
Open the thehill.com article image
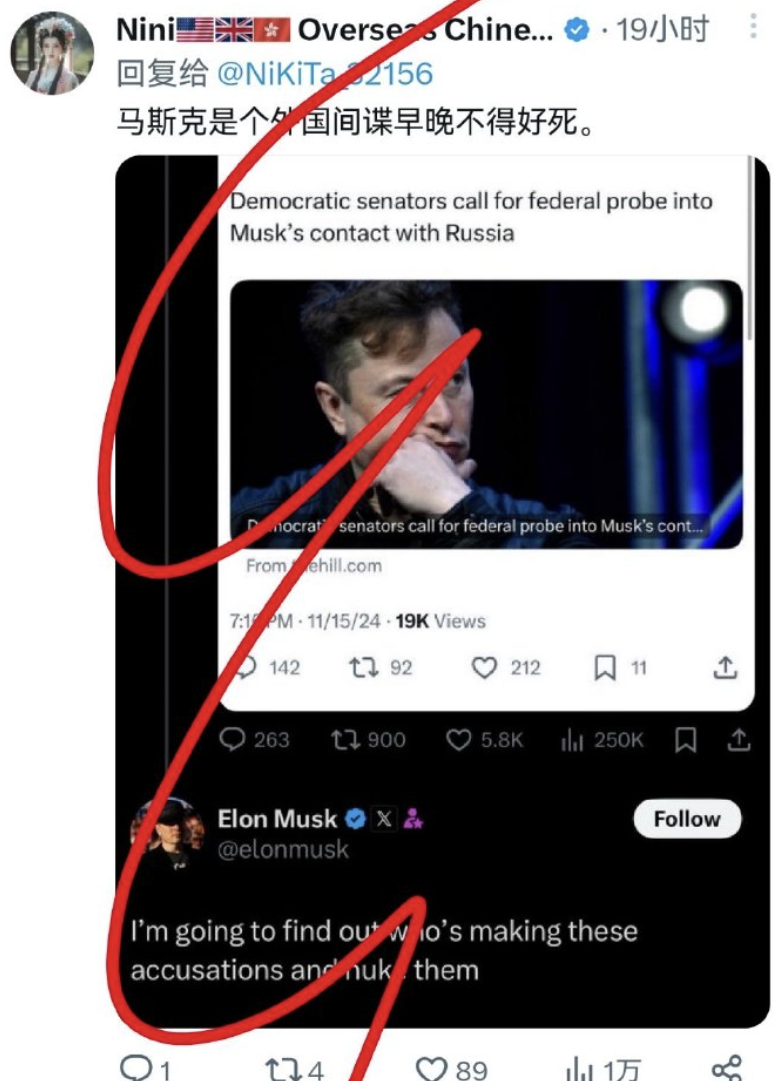486,414
